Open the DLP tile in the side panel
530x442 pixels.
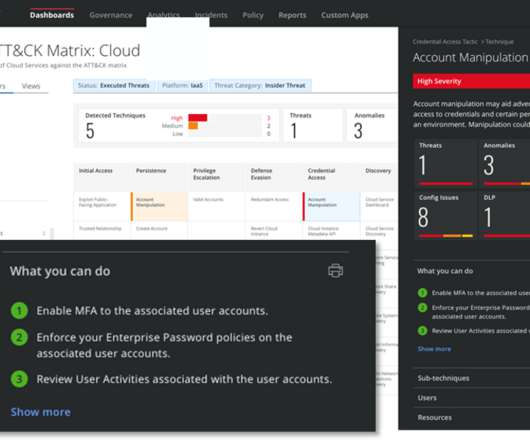pos(504,215)
